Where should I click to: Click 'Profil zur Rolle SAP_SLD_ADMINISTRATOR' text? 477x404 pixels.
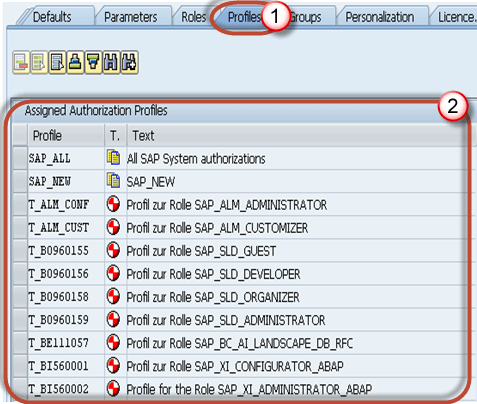(226, 320)
